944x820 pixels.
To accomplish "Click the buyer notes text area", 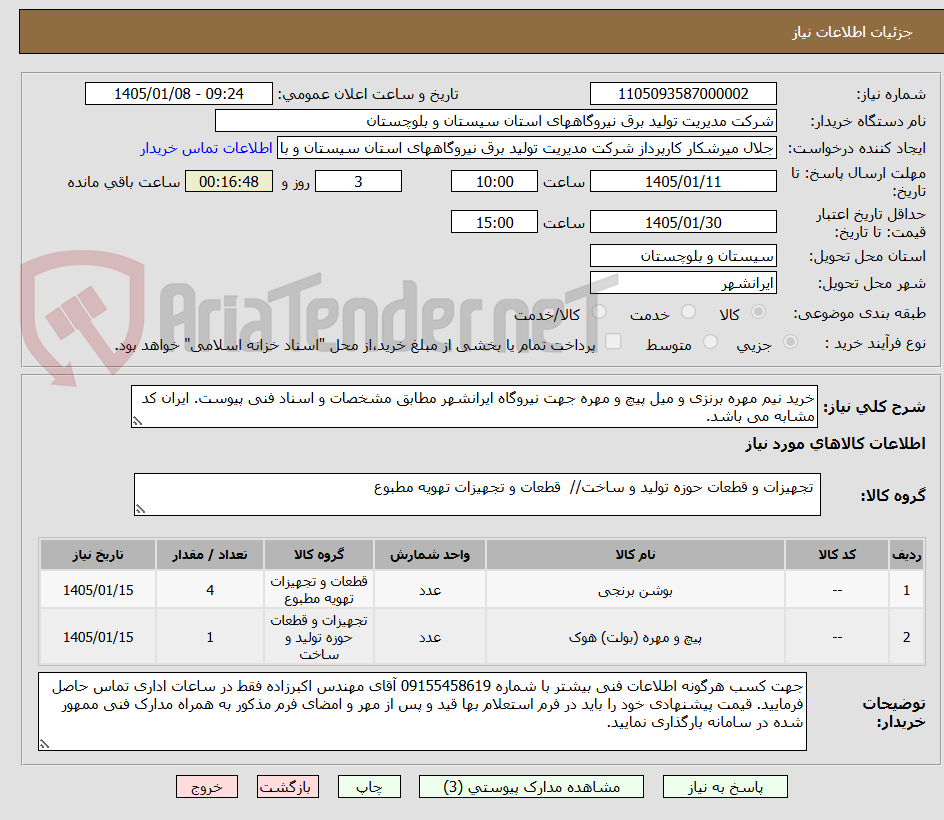I will click(422, 712).
